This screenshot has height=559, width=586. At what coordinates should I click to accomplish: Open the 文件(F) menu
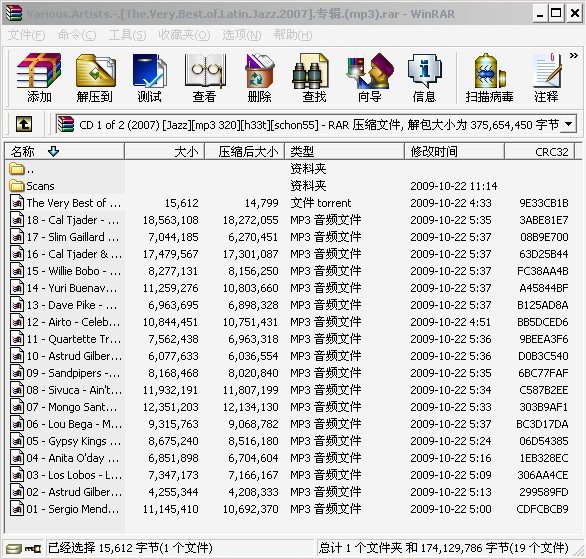27,35
